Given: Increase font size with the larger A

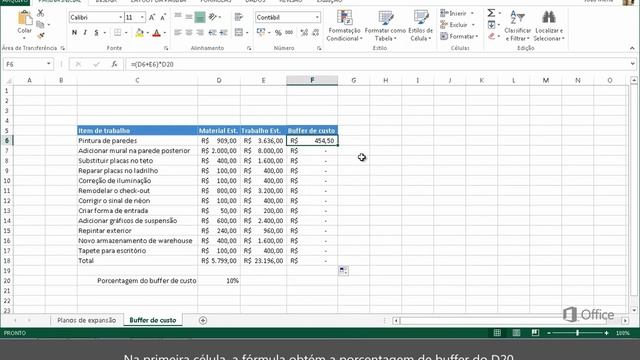Looking at the screenshot, I should click(x=152, y=18).
